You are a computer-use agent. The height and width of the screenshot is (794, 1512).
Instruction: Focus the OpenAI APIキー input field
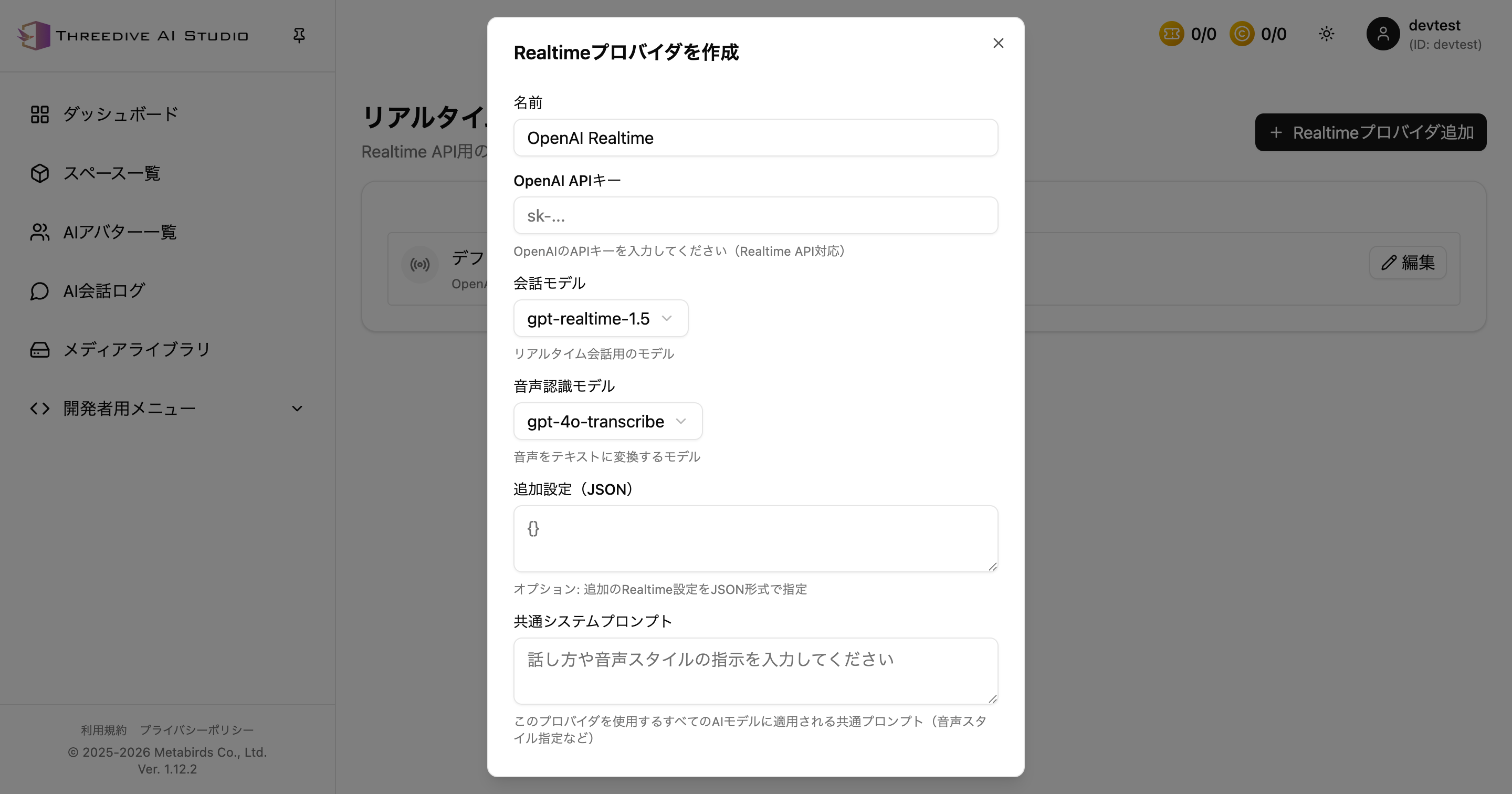tap(755, 215)
